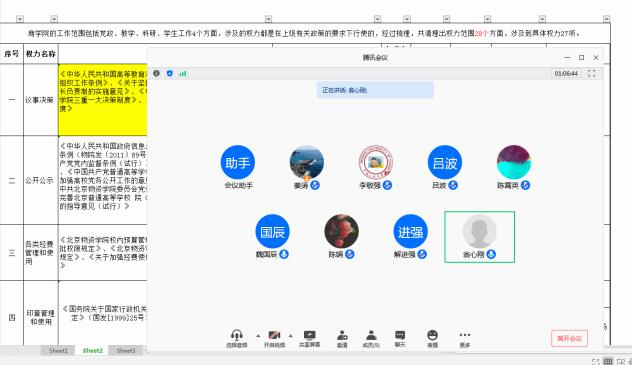The height and width of the screenshot is (365, 632).
Task: Click the 会议助手 participant avatar
Action: [238, 162]
